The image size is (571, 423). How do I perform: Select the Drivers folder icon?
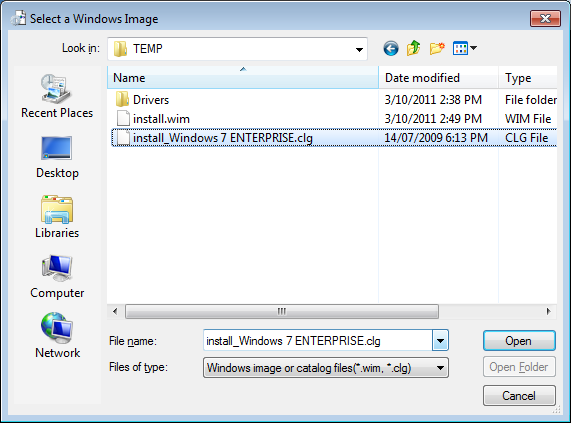click(122, 99)
